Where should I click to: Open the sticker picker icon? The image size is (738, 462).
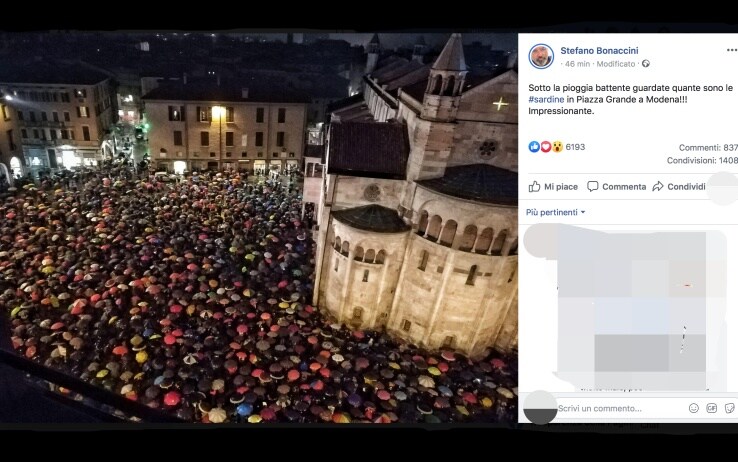(x=730, y=408)
